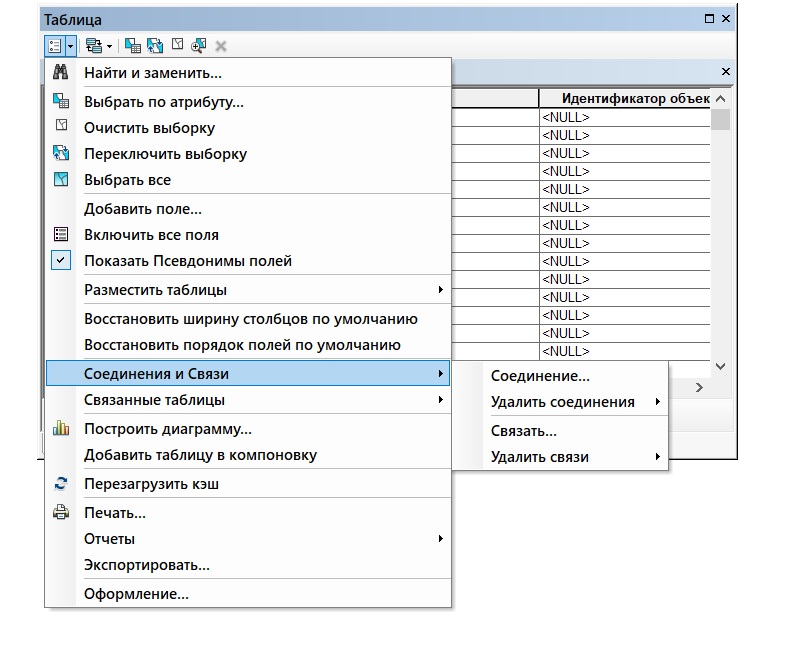Click 'Построить диаграмму...' chart entry
Screen dimensions: 787x671
[167, 429]
